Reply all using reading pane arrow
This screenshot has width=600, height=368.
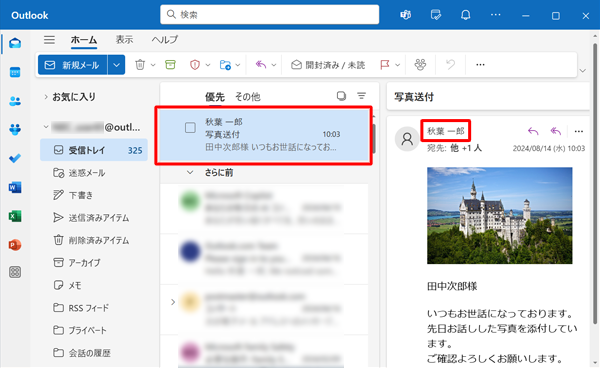coord(556,131)
